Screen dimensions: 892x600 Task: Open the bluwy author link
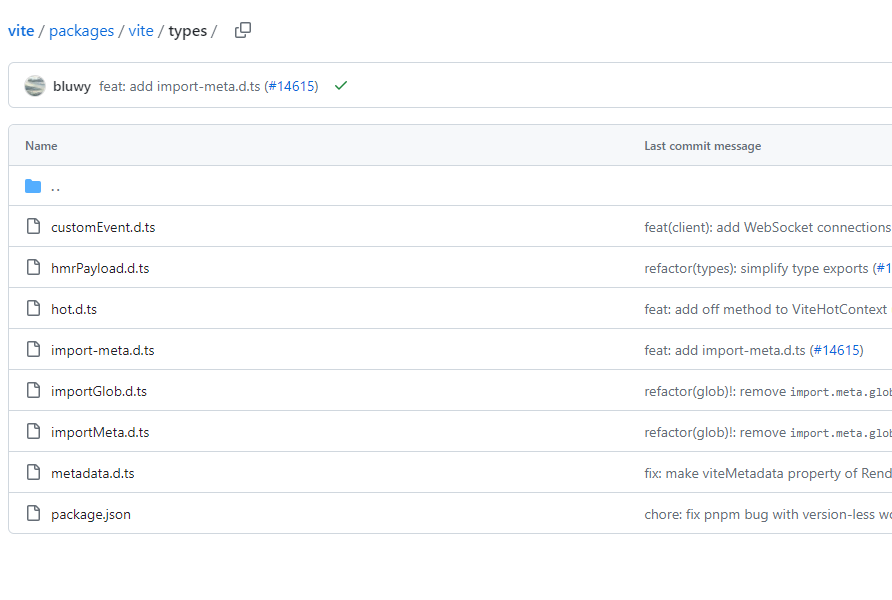pos(72,86)
